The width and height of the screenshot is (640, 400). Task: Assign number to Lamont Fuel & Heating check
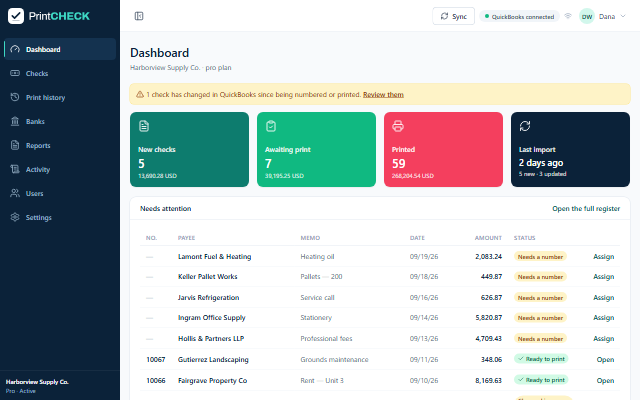pos(603,257)
